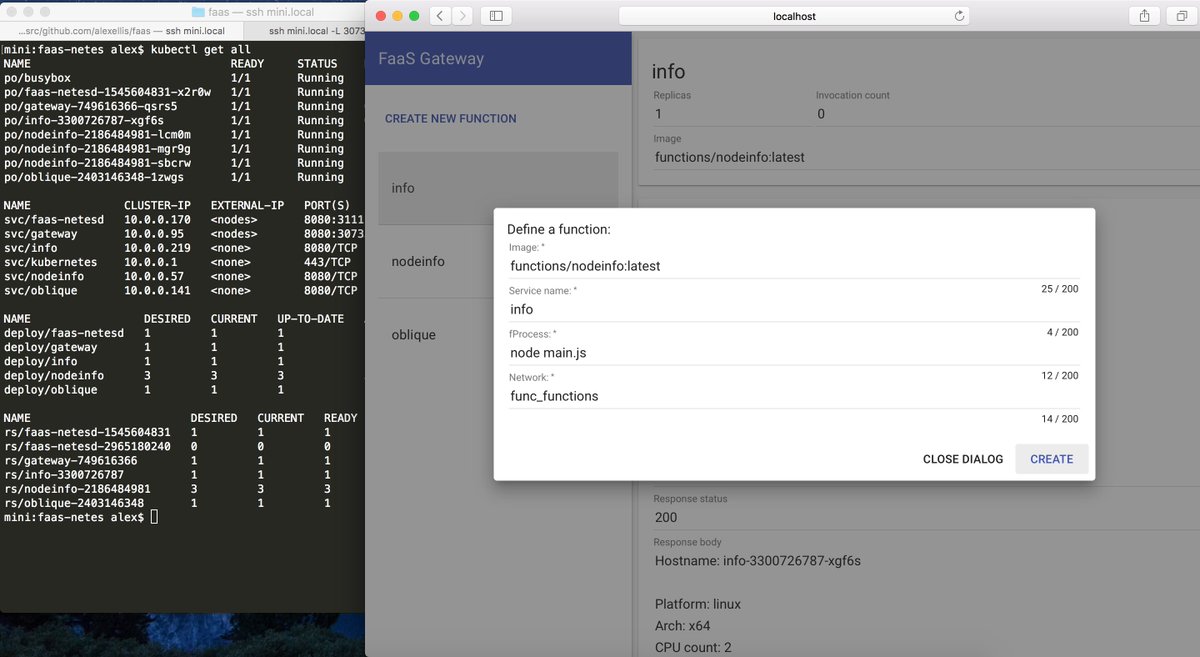Go back with Safari's back arrow
The height and width of the screenshot is (657, 1200).
coord(441,16)
